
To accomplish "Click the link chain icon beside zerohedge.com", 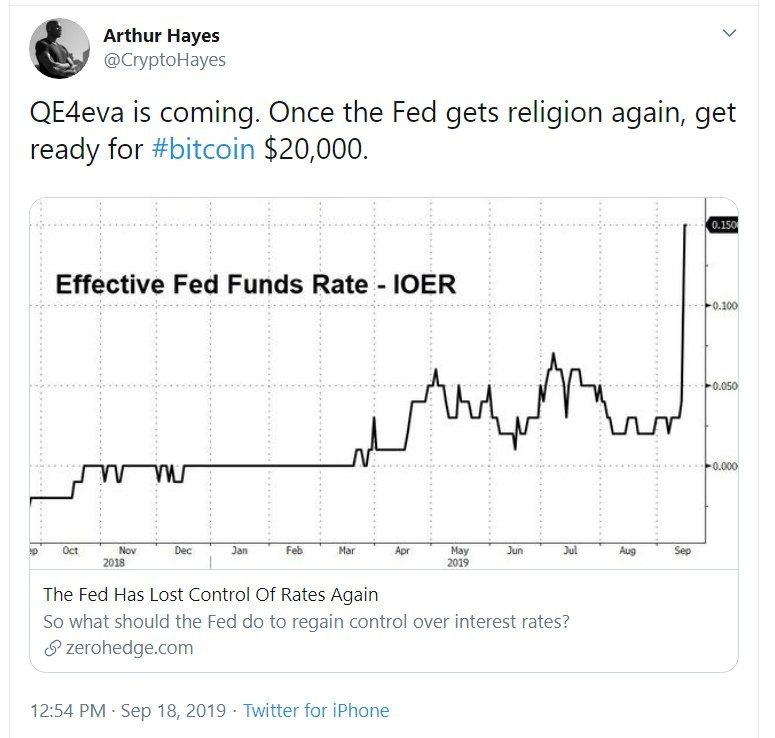I will pyautogui.click(x=52, y=648).
